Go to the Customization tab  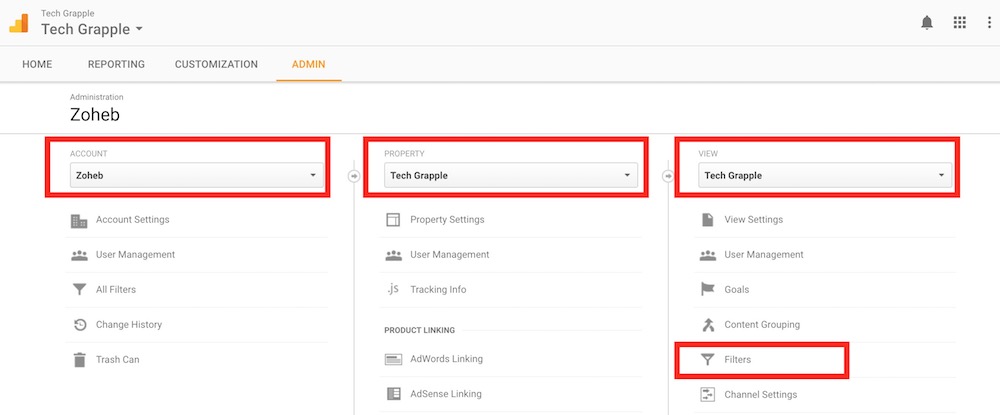216,64
